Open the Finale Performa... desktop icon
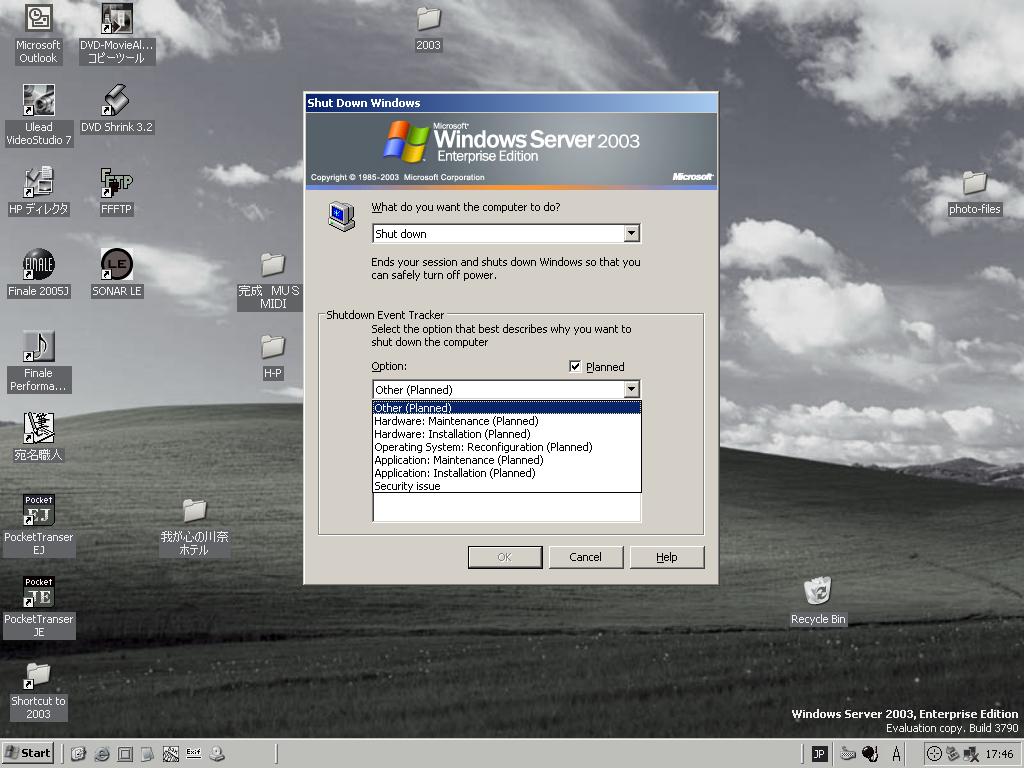 [x=38, y=361]
